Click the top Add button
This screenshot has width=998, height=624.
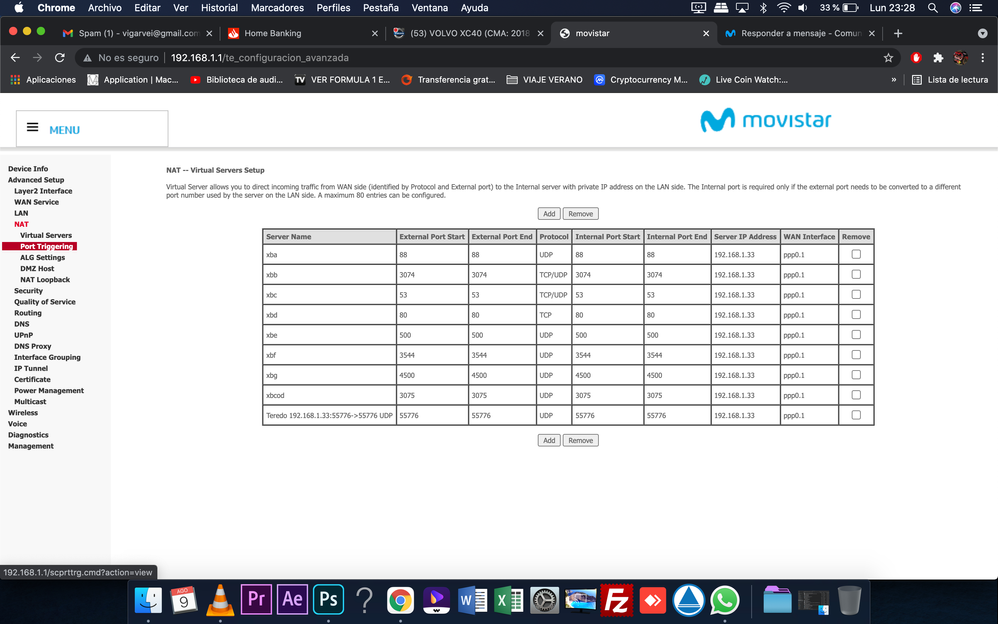click(x=548, y=214)
